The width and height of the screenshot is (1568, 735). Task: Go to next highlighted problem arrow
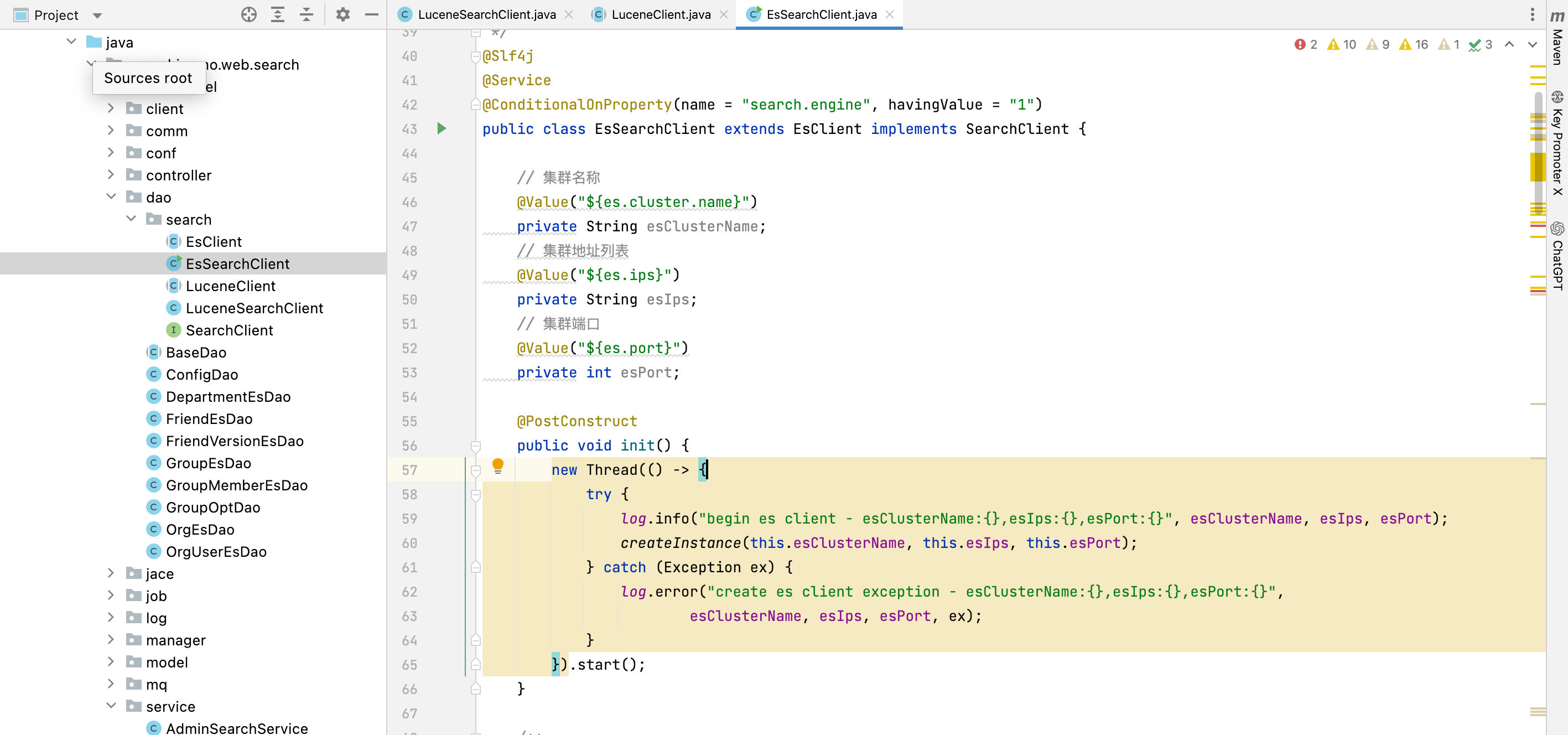1532,44
